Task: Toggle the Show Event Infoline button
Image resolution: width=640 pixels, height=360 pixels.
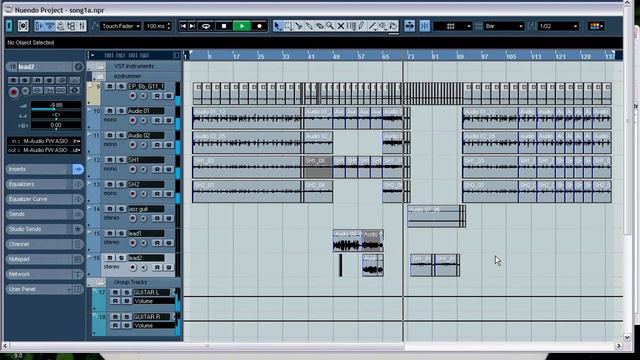Action: (50, 26)
